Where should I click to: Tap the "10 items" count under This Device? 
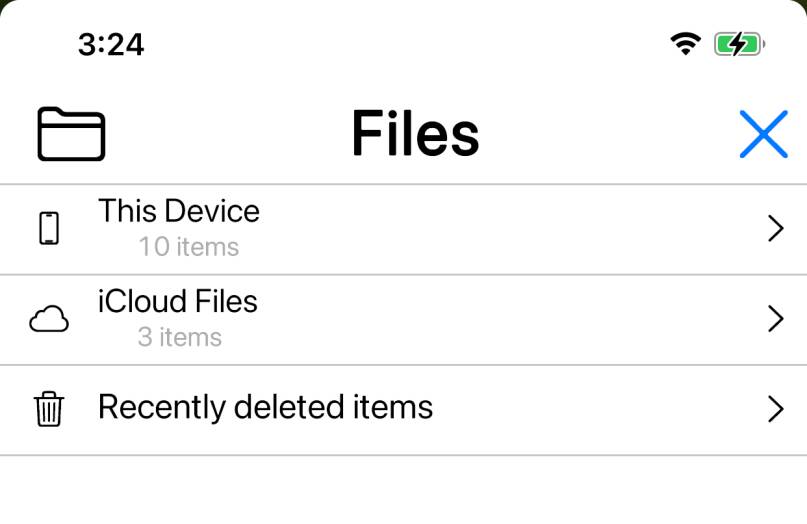pyautogui.click(x=189, y=247)
